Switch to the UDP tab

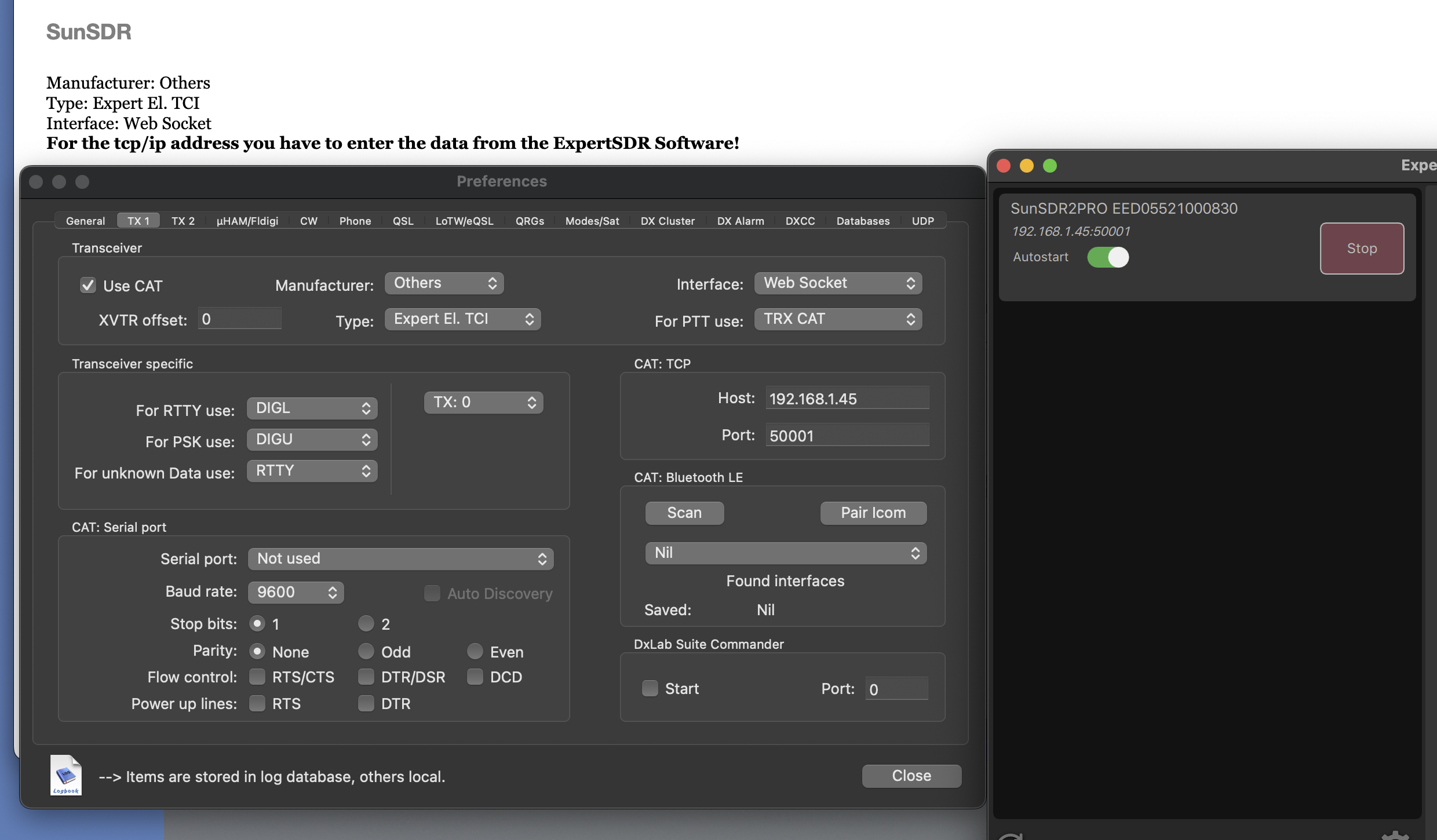[923, 221]
